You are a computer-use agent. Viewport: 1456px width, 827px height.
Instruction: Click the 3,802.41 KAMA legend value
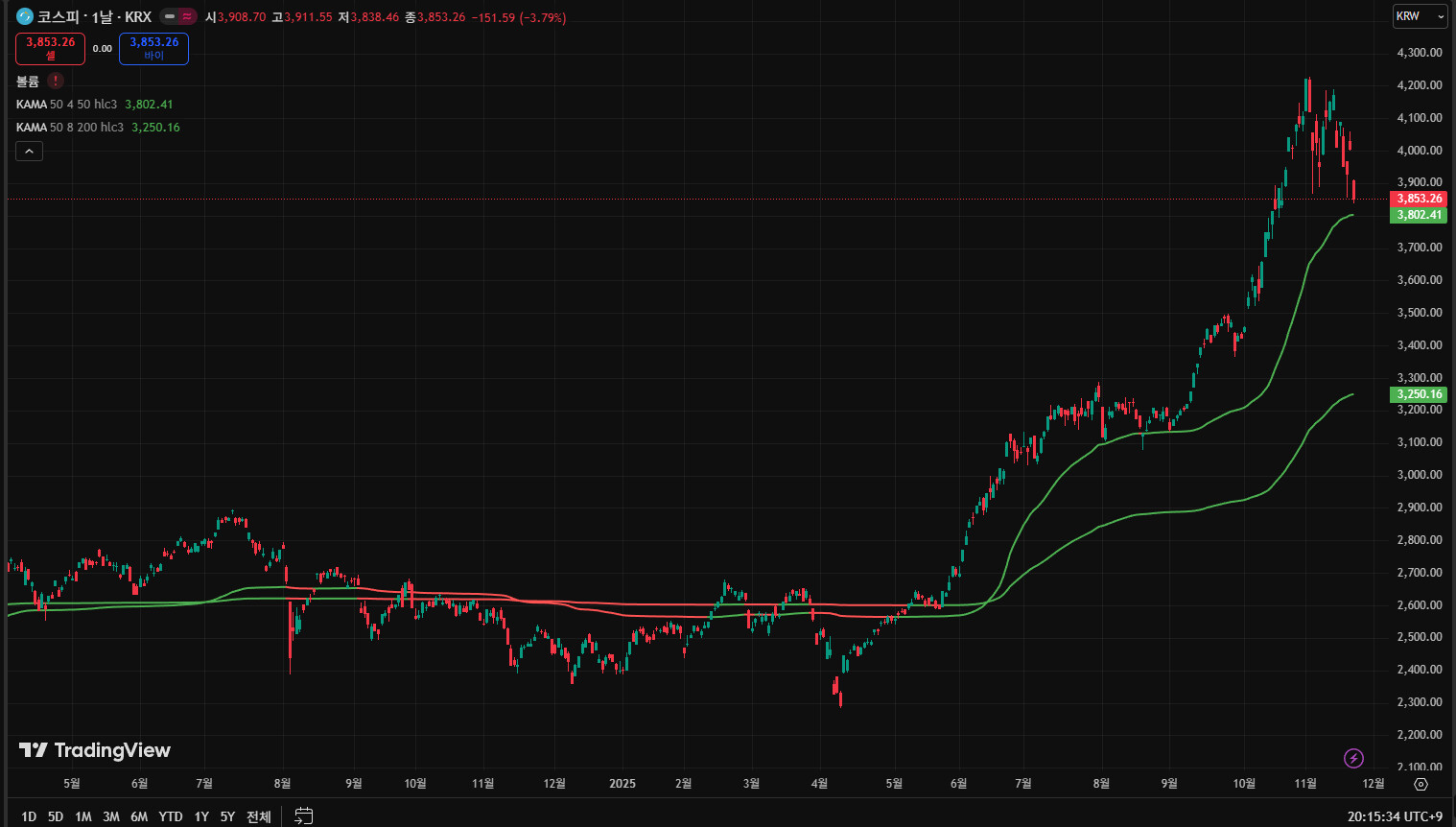(x=149, y=105)
